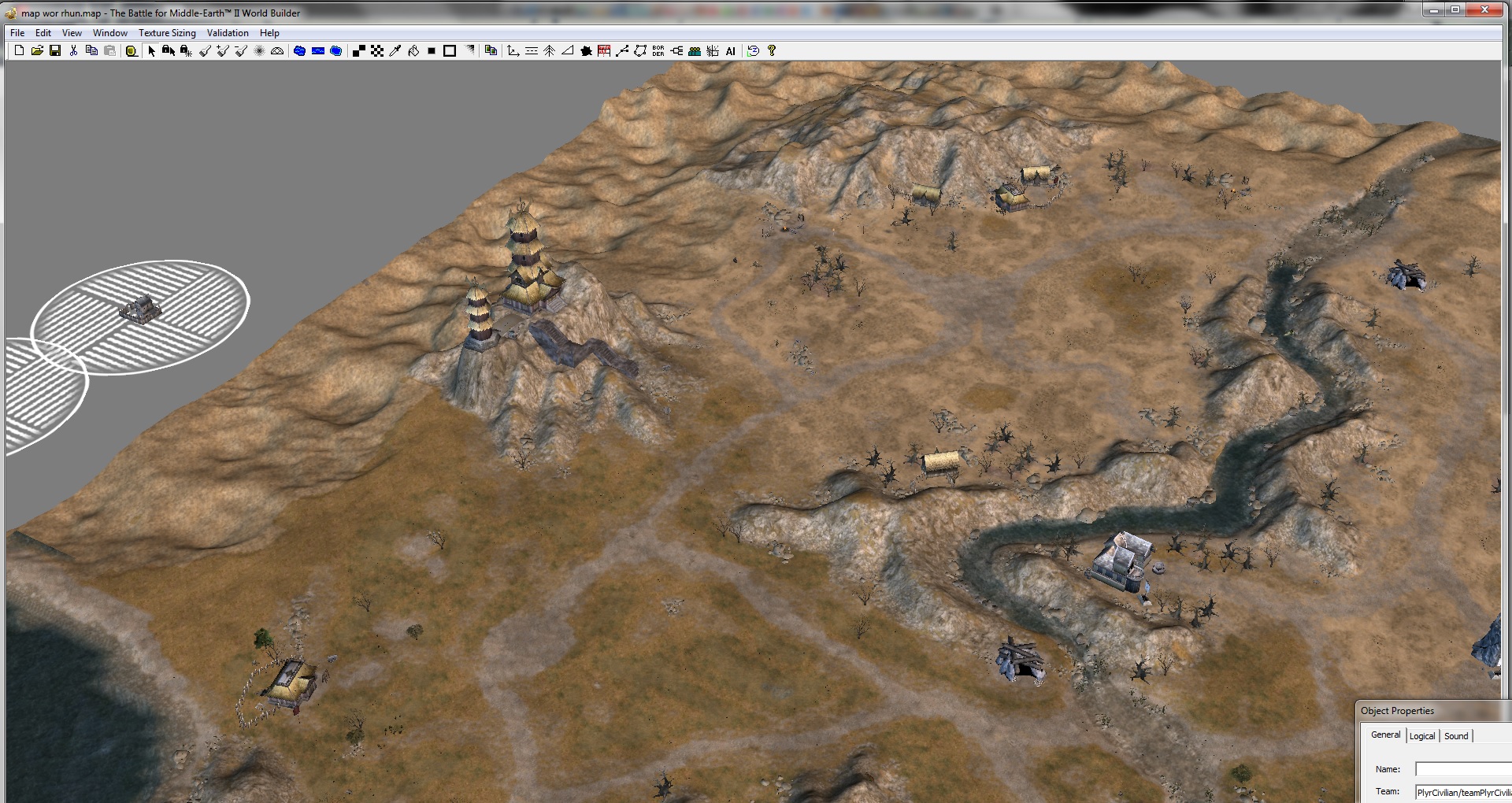
Task: Switch to General tab in Object Properties
Action: (x=1385, y=735)
